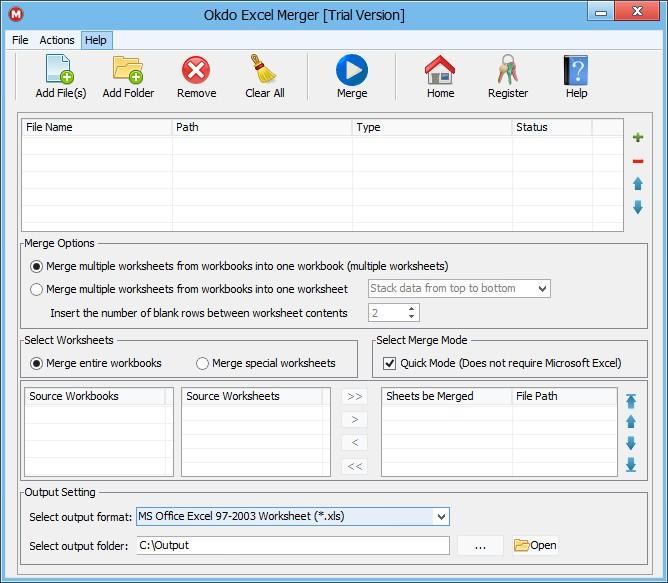The width and height of the screenshot is (668, 583).
Task: Click the blank rows number field
Action: [x=387, y=313]
